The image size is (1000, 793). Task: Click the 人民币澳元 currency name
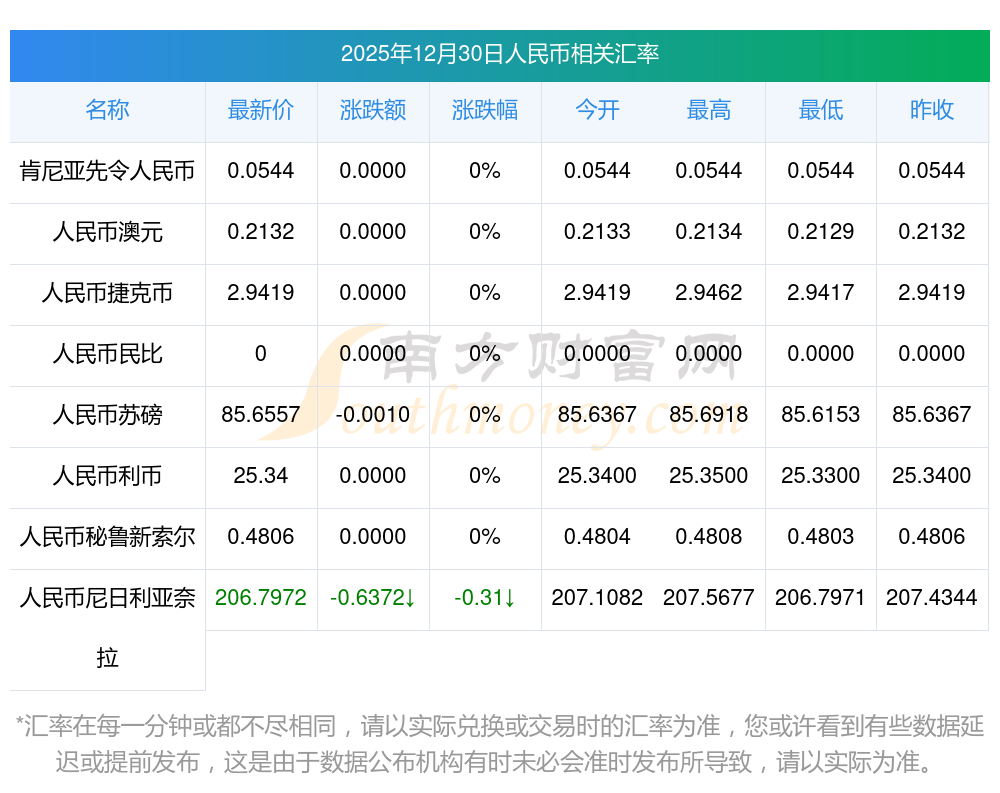[107, 232]
